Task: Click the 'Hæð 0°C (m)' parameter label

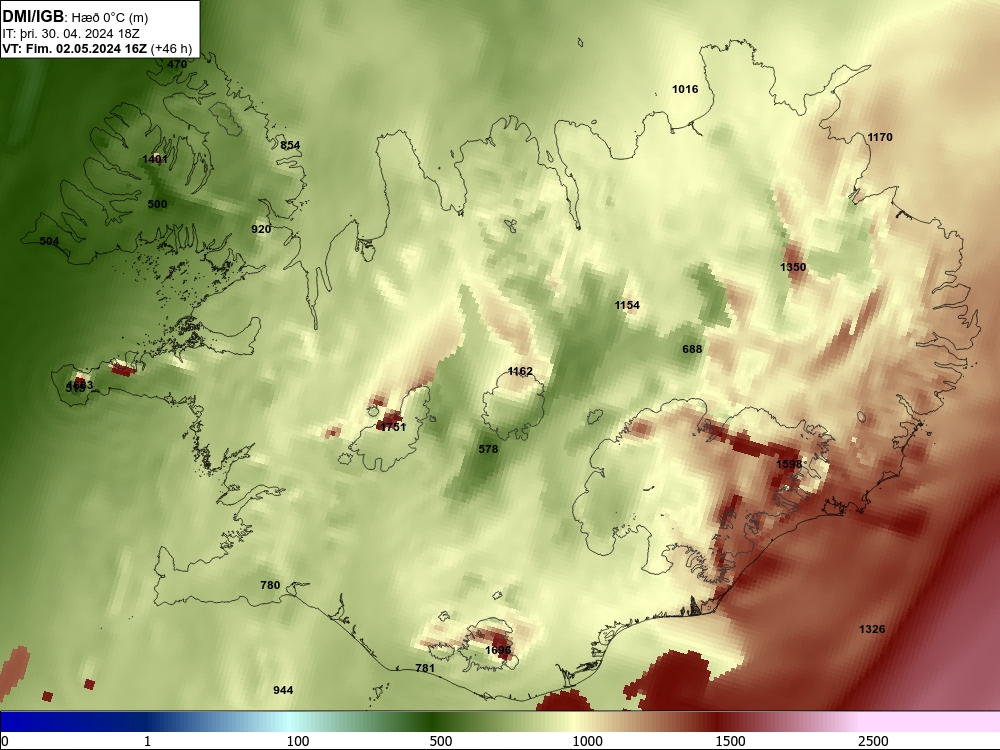Action: pos(109,18)
